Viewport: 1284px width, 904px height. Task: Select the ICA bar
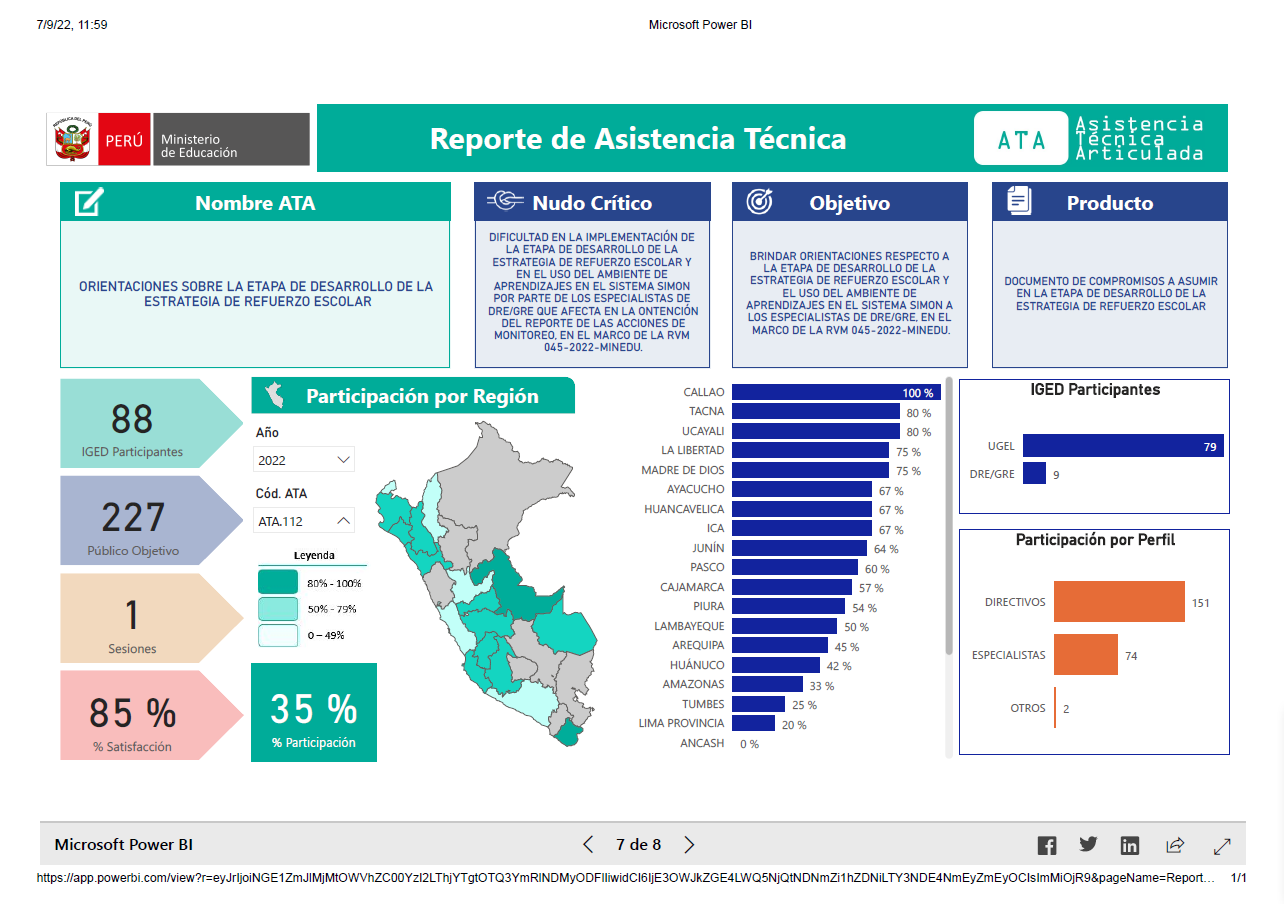pos(802,528)
